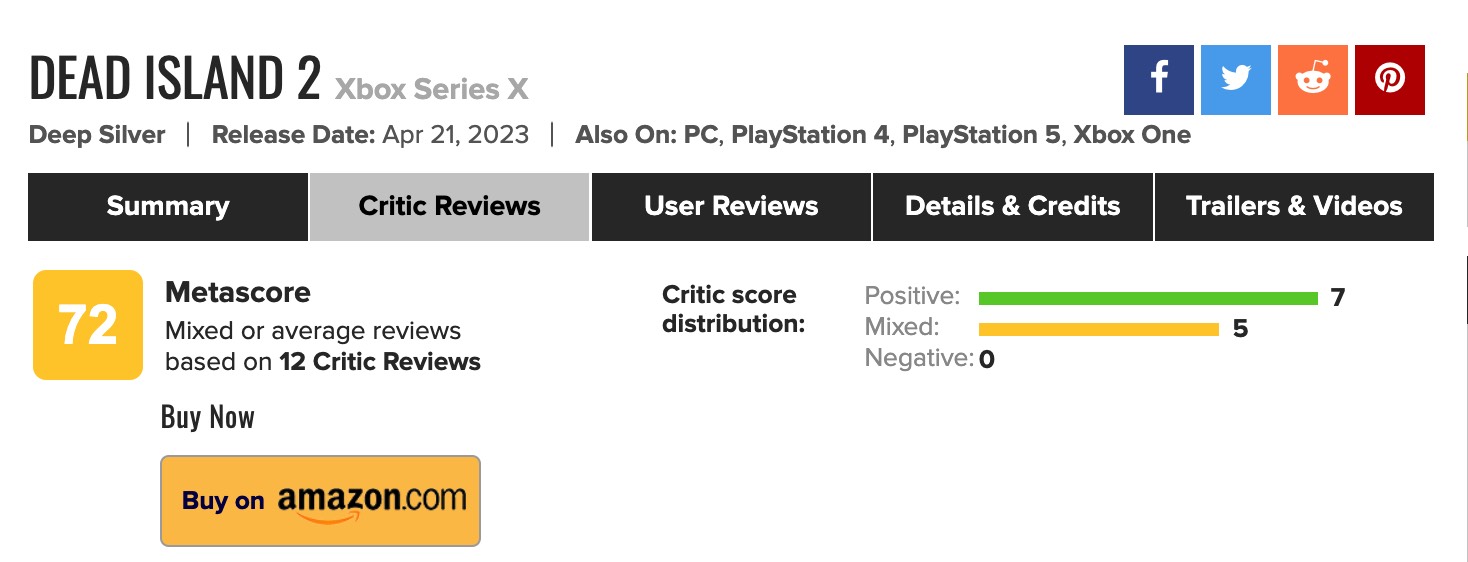Click the Buy on Amazon button
The image size is (1468, 562).
[320, 501]
